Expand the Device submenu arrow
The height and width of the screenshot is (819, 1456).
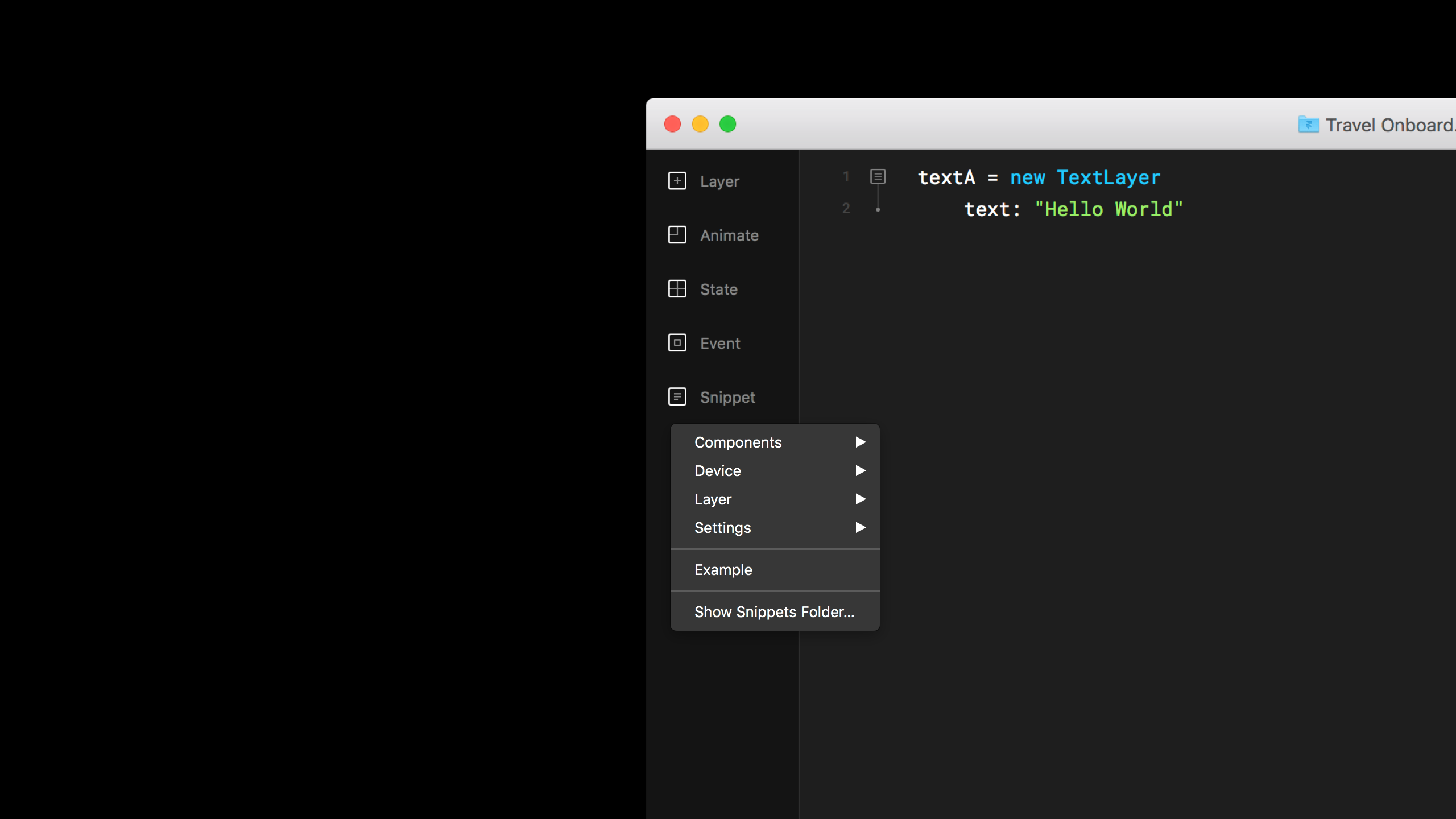[x=860, y=470]
